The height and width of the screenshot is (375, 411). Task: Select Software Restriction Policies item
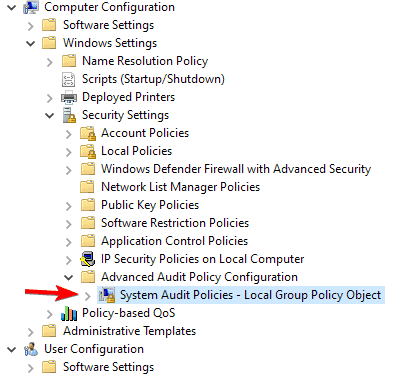(175, 223)
